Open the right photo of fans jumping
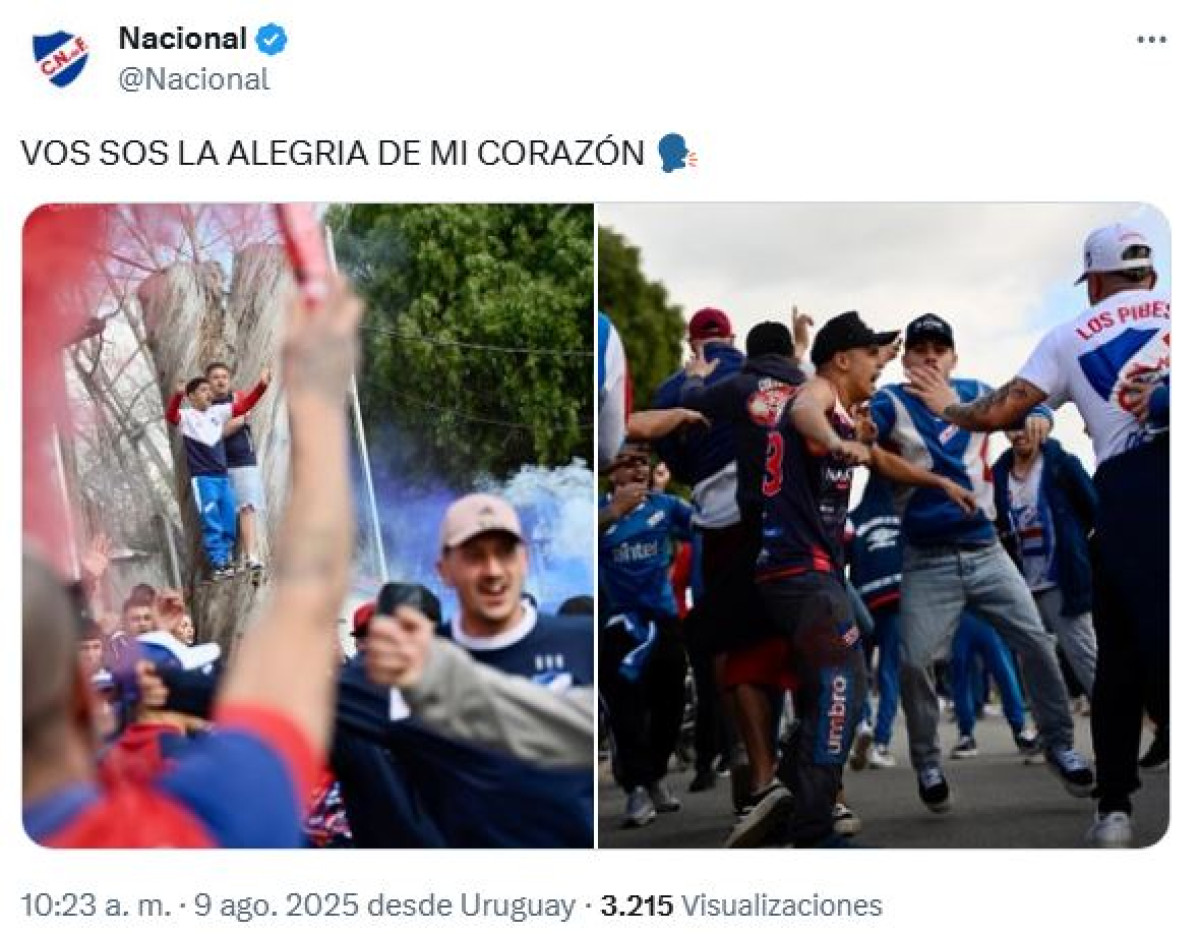This screenshot has width=1200, height=934. tap(883, 526)
